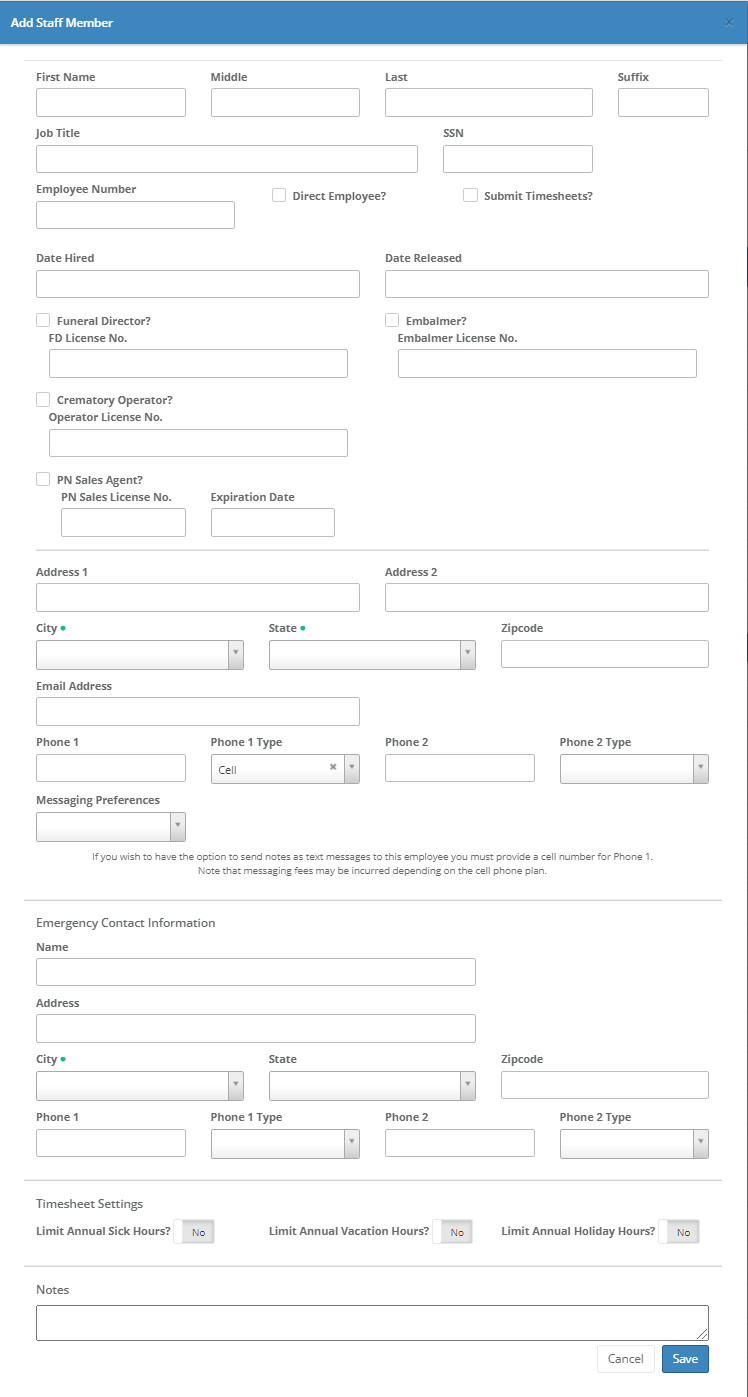
Task: Check the Direct Employee checkbox
Action: tap(279, 196)
